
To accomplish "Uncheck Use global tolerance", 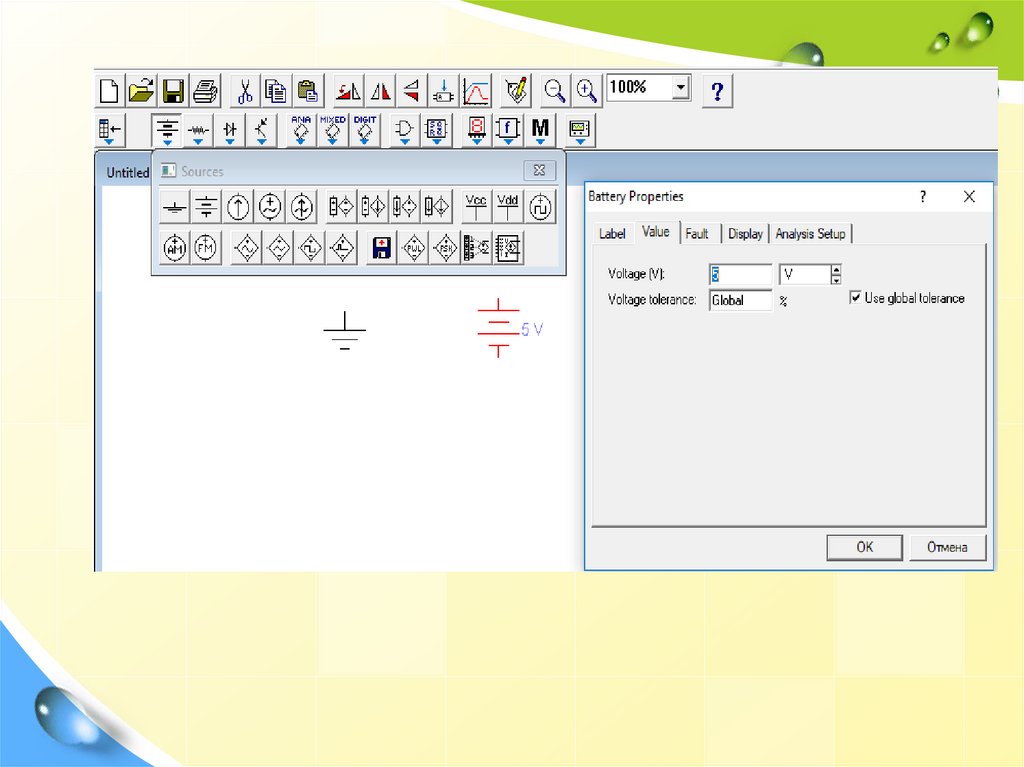I will pyautogui.click(x=856, y=298).
